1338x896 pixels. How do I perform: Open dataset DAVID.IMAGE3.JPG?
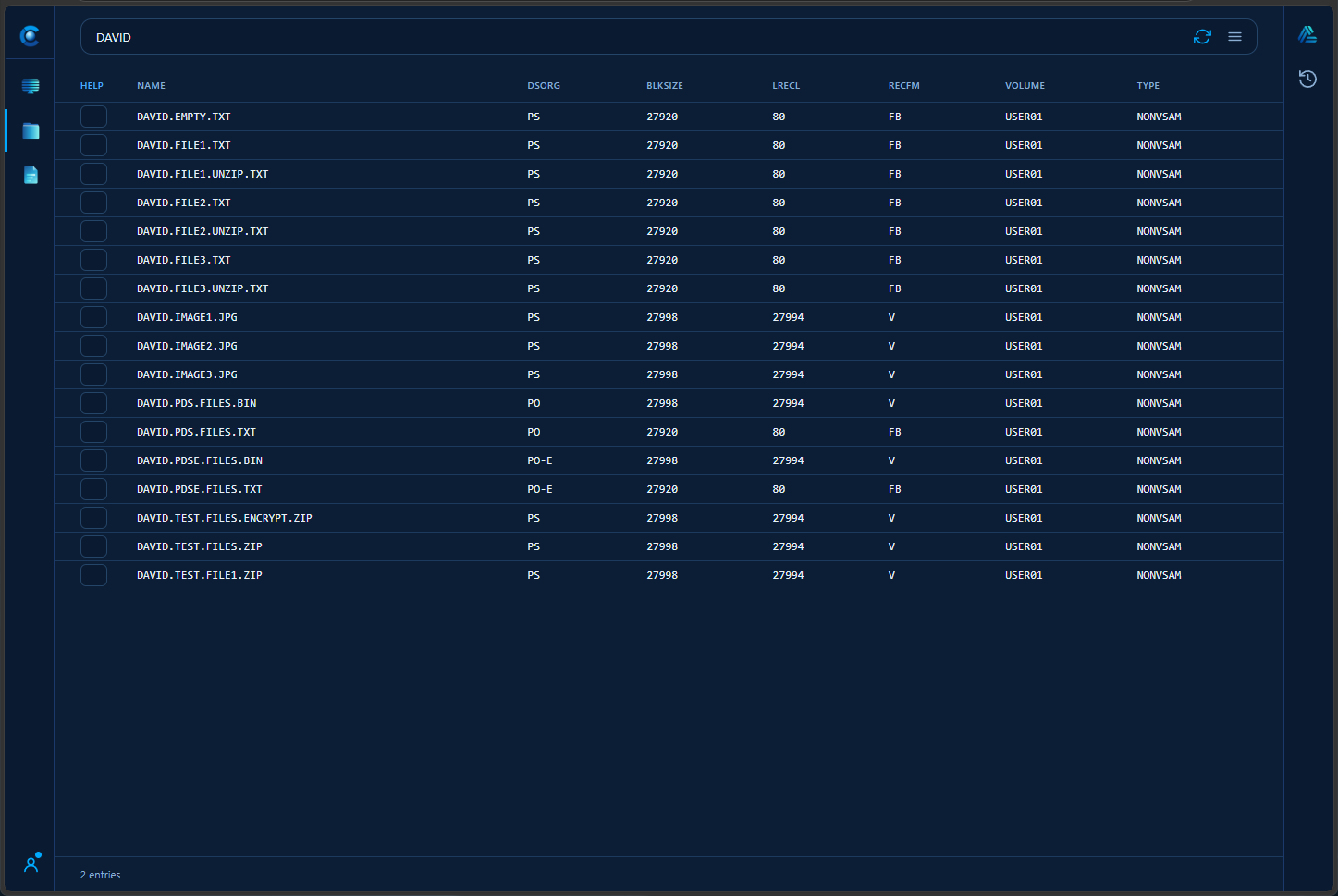(187, 374)
